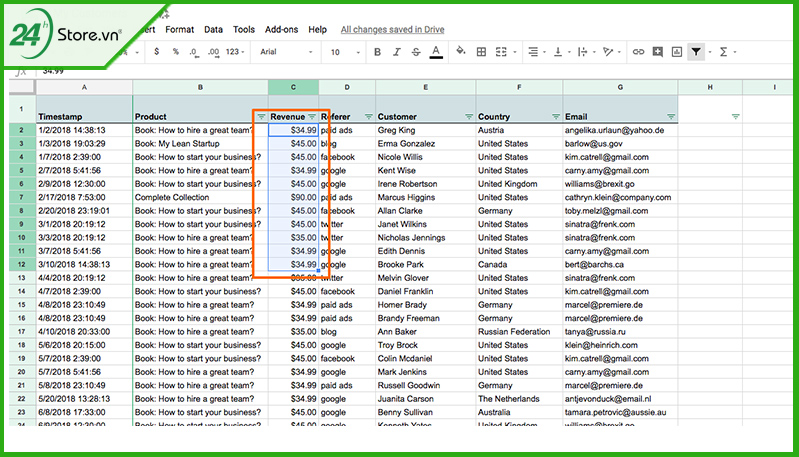The image size is (799, 457).
Task: Open filter dropdown for Product column
Action: pyautogui.click(x=261, y=117)
